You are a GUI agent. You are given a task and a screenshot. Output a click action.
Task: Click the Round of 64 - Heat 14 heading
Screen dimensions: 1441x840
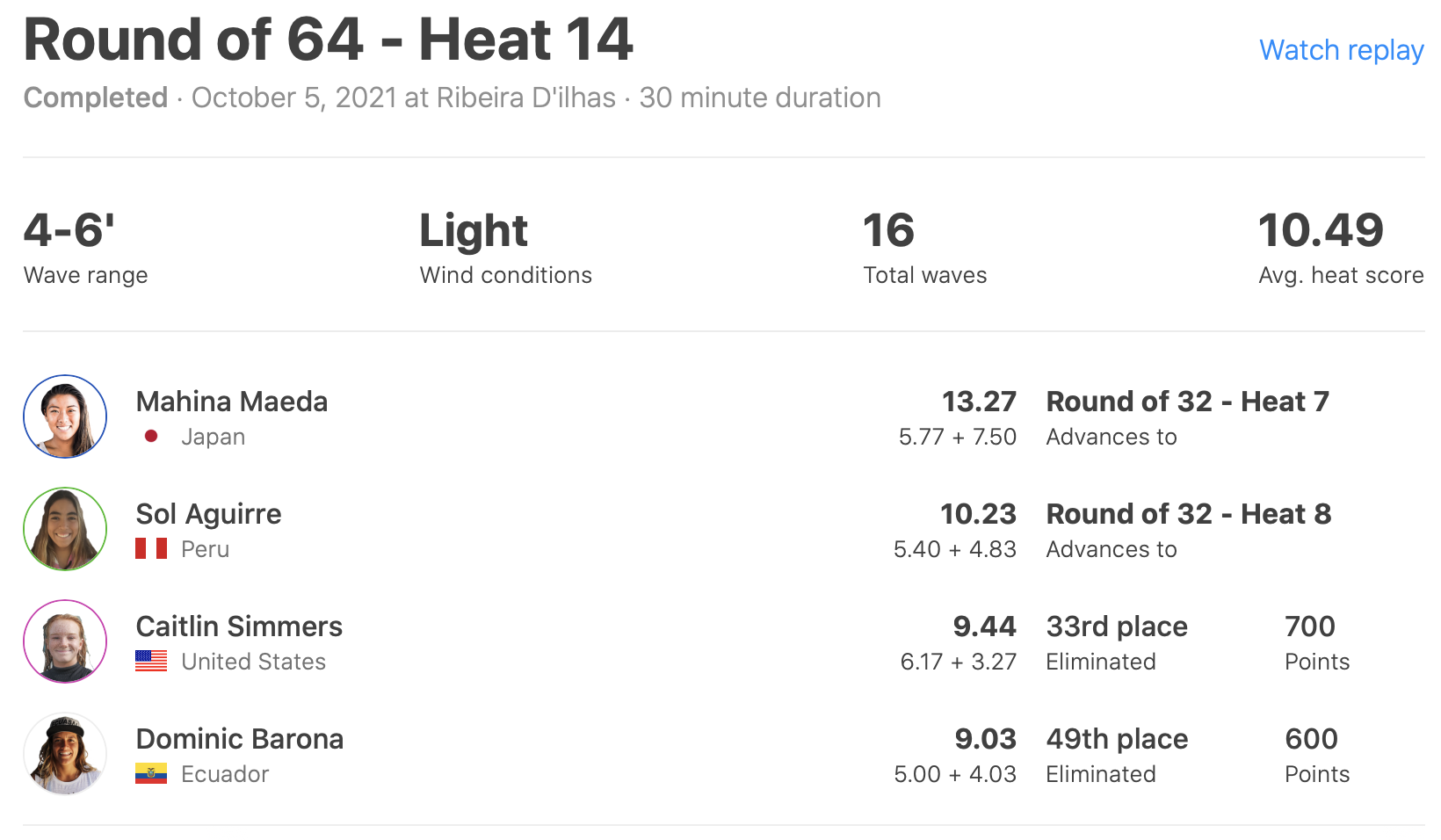coord(328,40)
